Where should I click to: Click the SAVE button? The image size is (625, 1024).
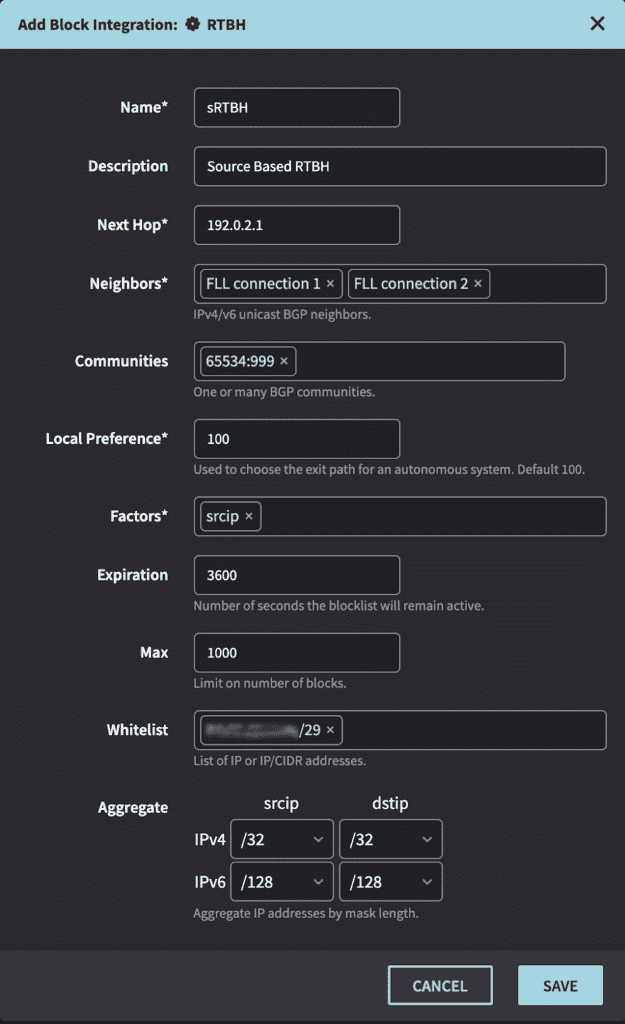coord(560,985)
